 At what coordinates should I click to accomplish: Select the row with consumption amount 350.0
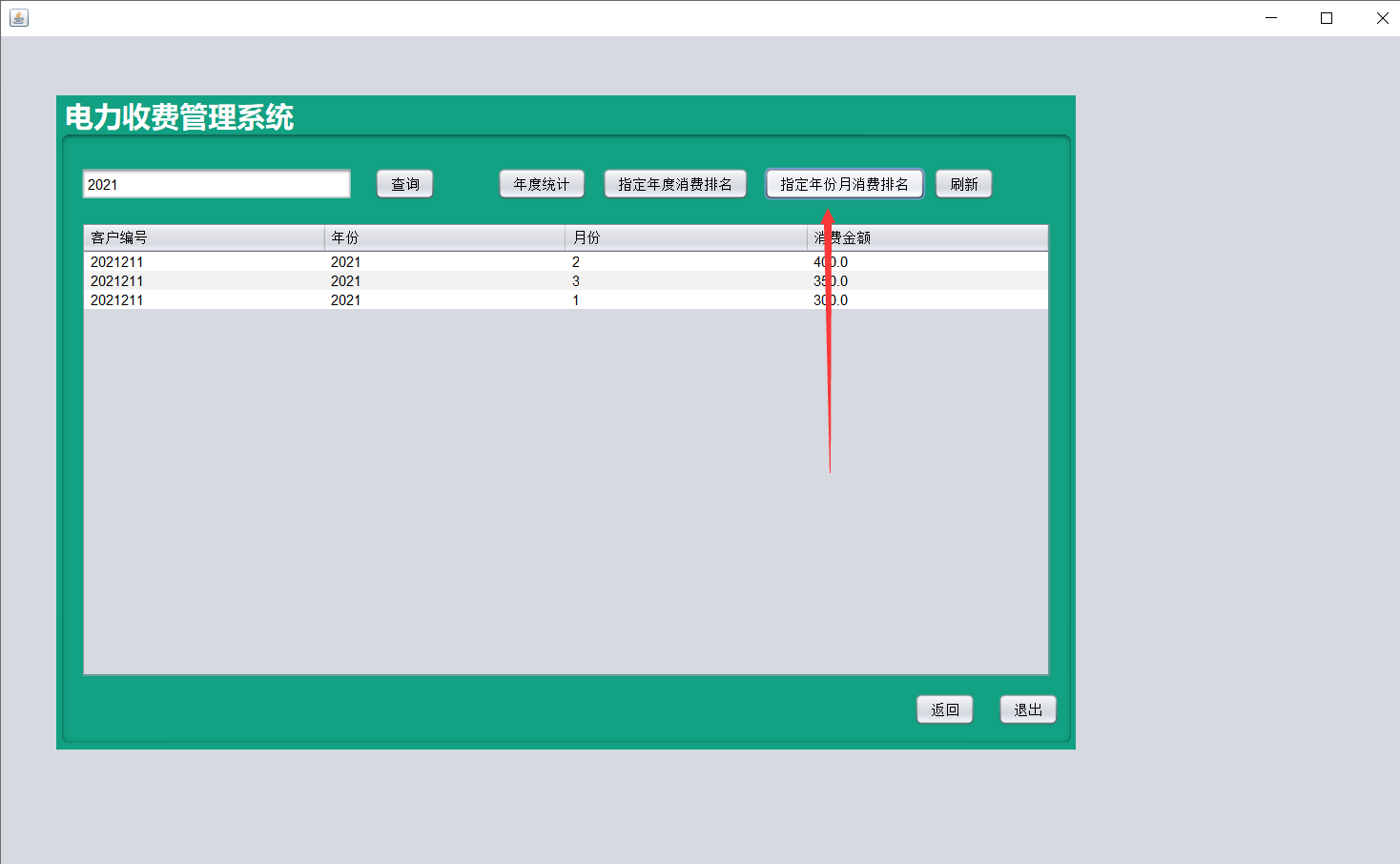point(477,280)
